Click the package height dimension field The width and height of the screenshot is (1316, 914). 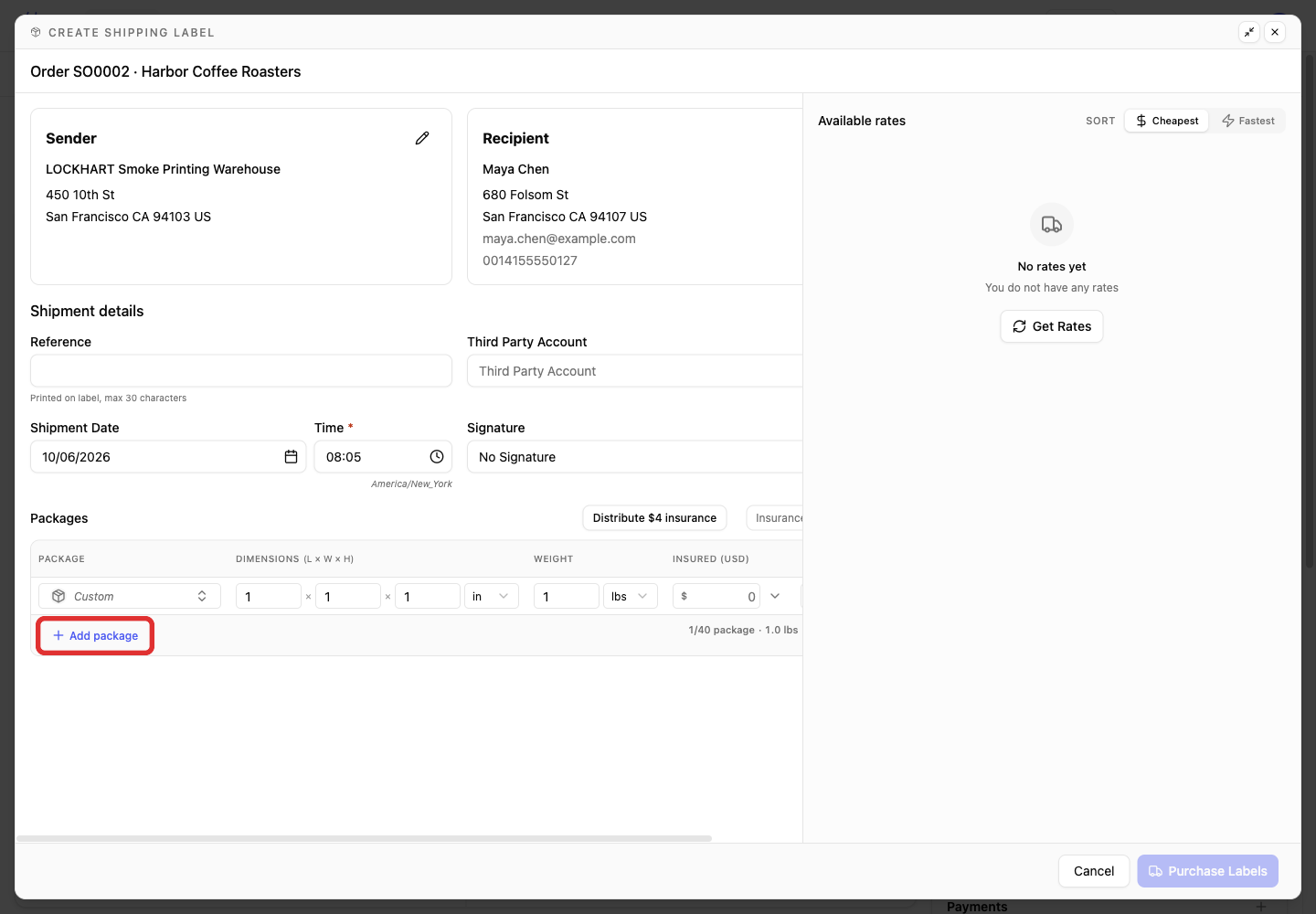pyautogui.click(x=428, y=596)
